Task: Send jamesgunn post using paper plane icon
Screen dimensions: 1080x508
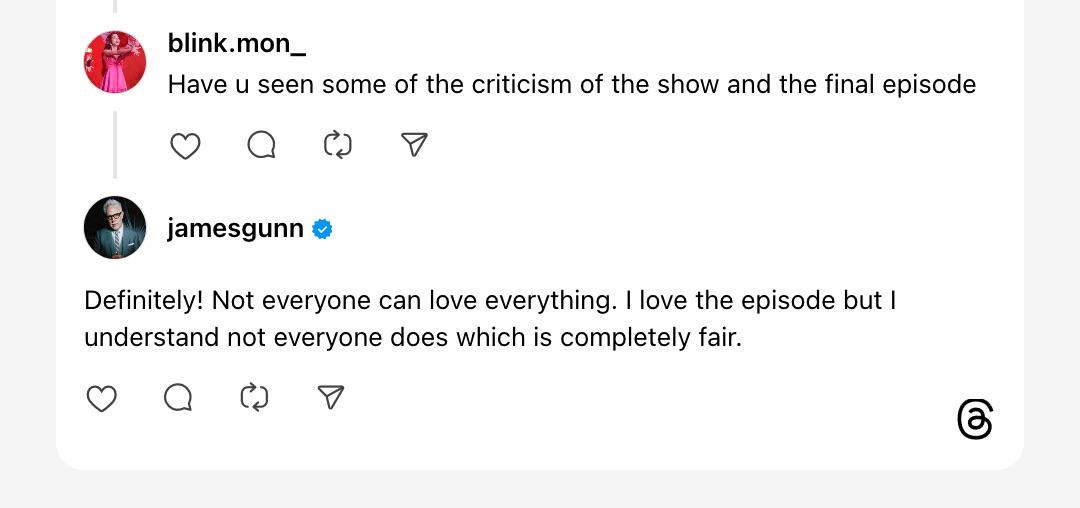Action: [x=331, y=399]
